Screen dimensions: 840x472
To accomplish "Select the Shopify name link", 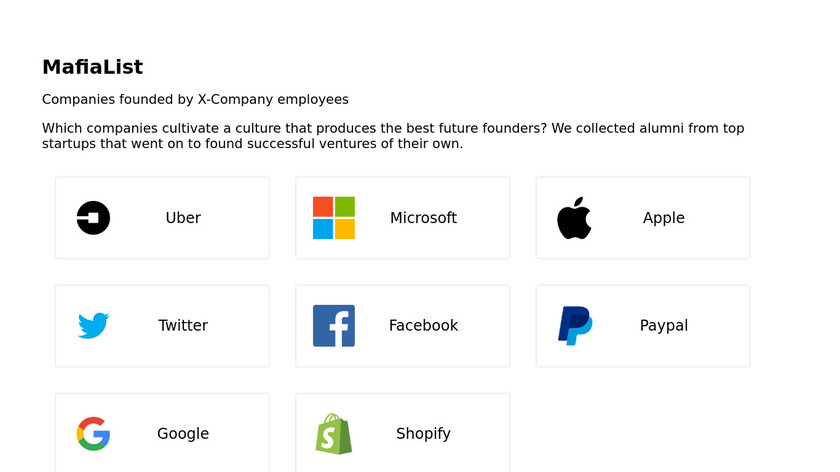I will [423, 434].
